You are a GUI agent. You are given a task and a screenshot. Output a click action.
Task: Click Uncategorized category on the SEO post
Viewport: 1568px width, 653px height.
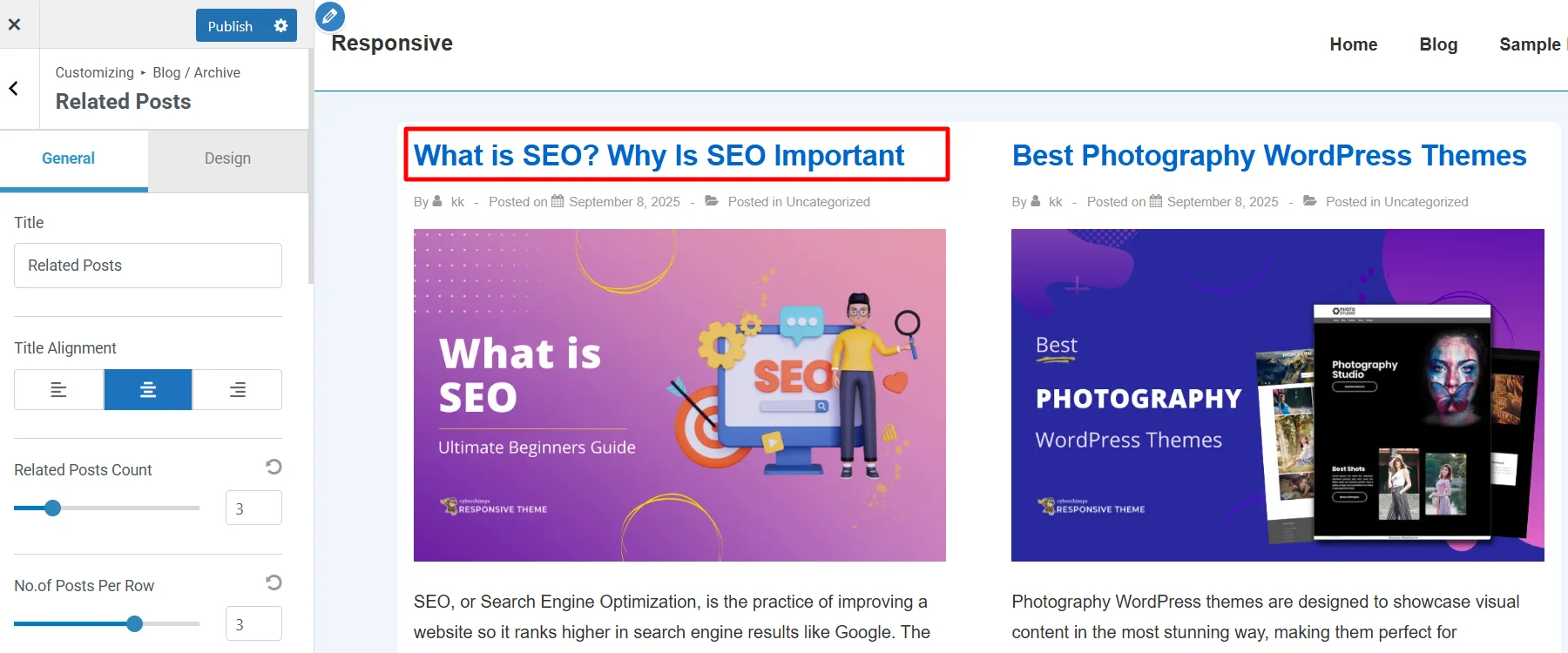[828, 202]
